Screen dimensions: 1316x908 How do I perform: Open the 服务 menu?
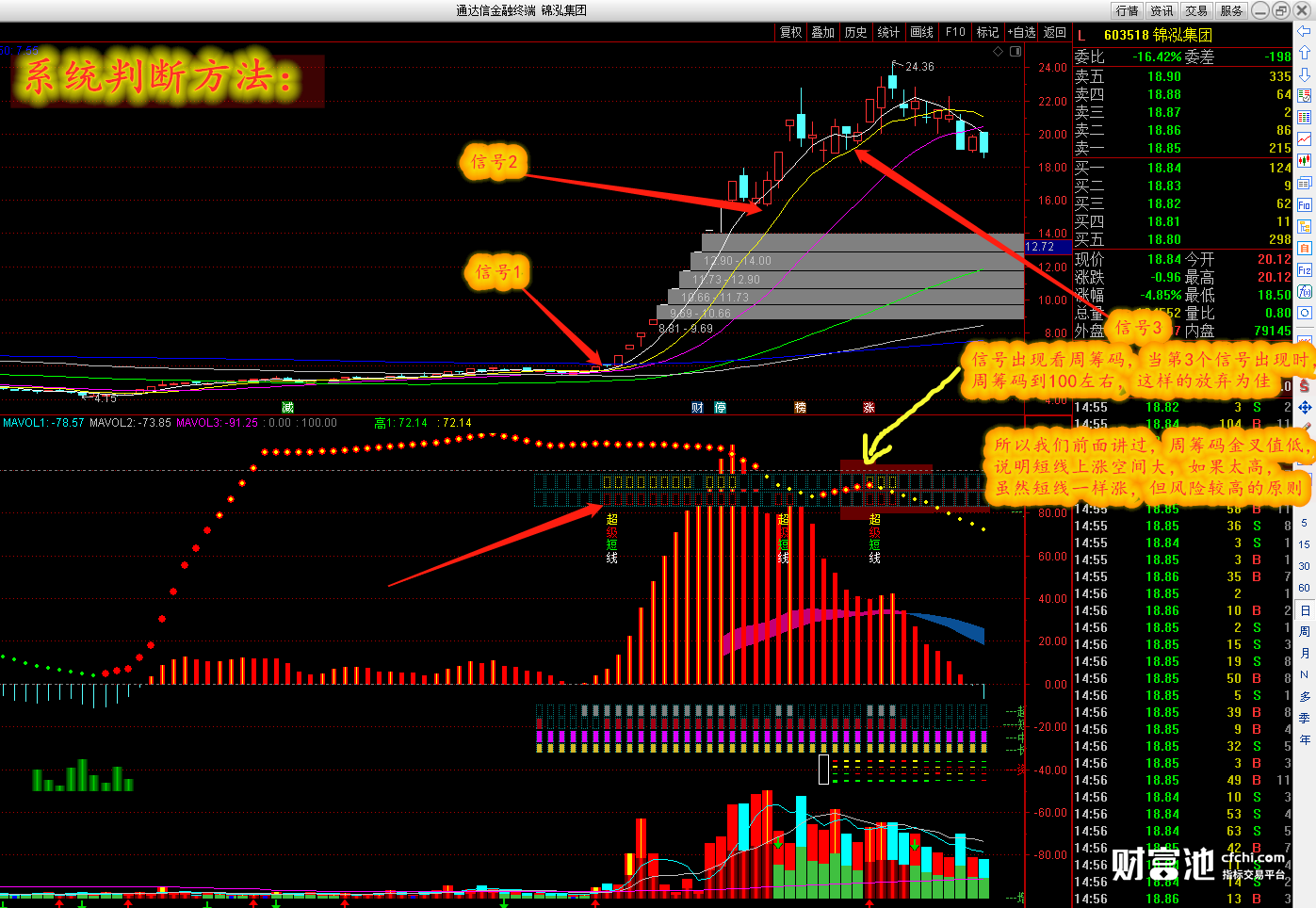point(1231,11)
